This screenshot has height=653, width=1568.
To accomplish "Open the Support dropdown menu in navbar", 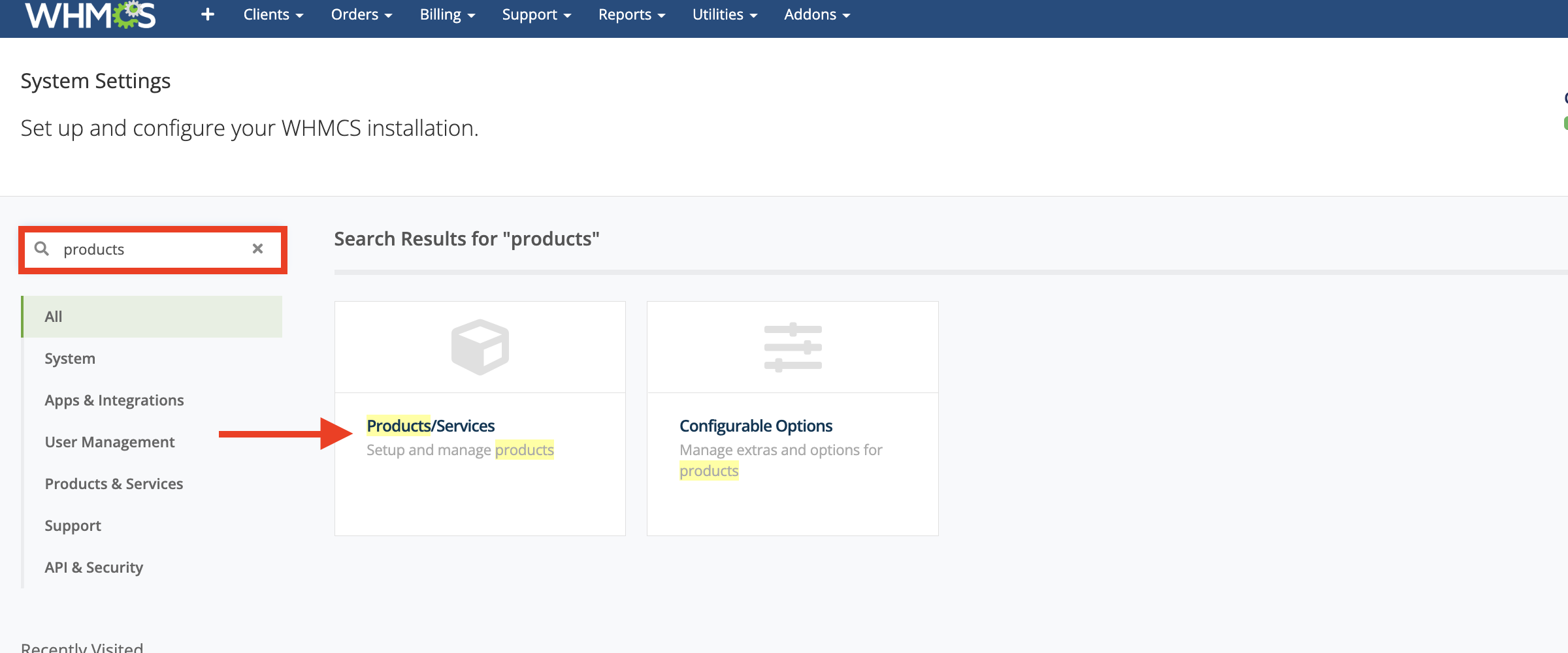I will 536,14.
